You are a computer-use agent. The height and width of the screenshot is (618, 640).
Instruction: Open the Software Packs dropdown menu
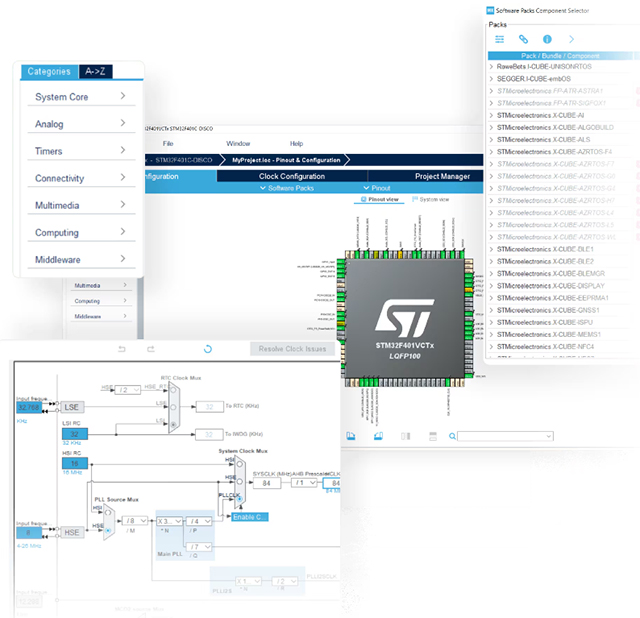click(287, 188)
